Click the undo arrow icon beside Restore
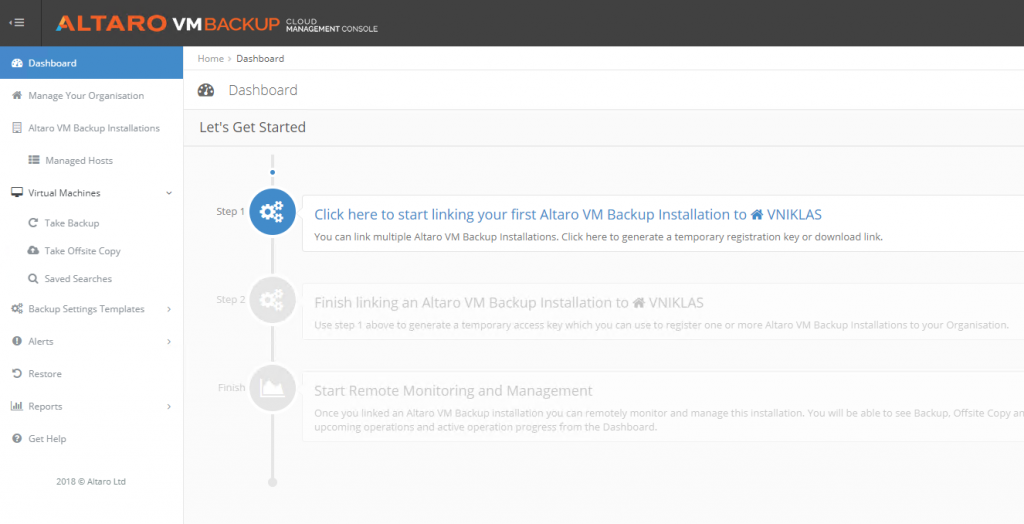The image size is (1024, 524). pyautogui.click(x=17, y=374)
